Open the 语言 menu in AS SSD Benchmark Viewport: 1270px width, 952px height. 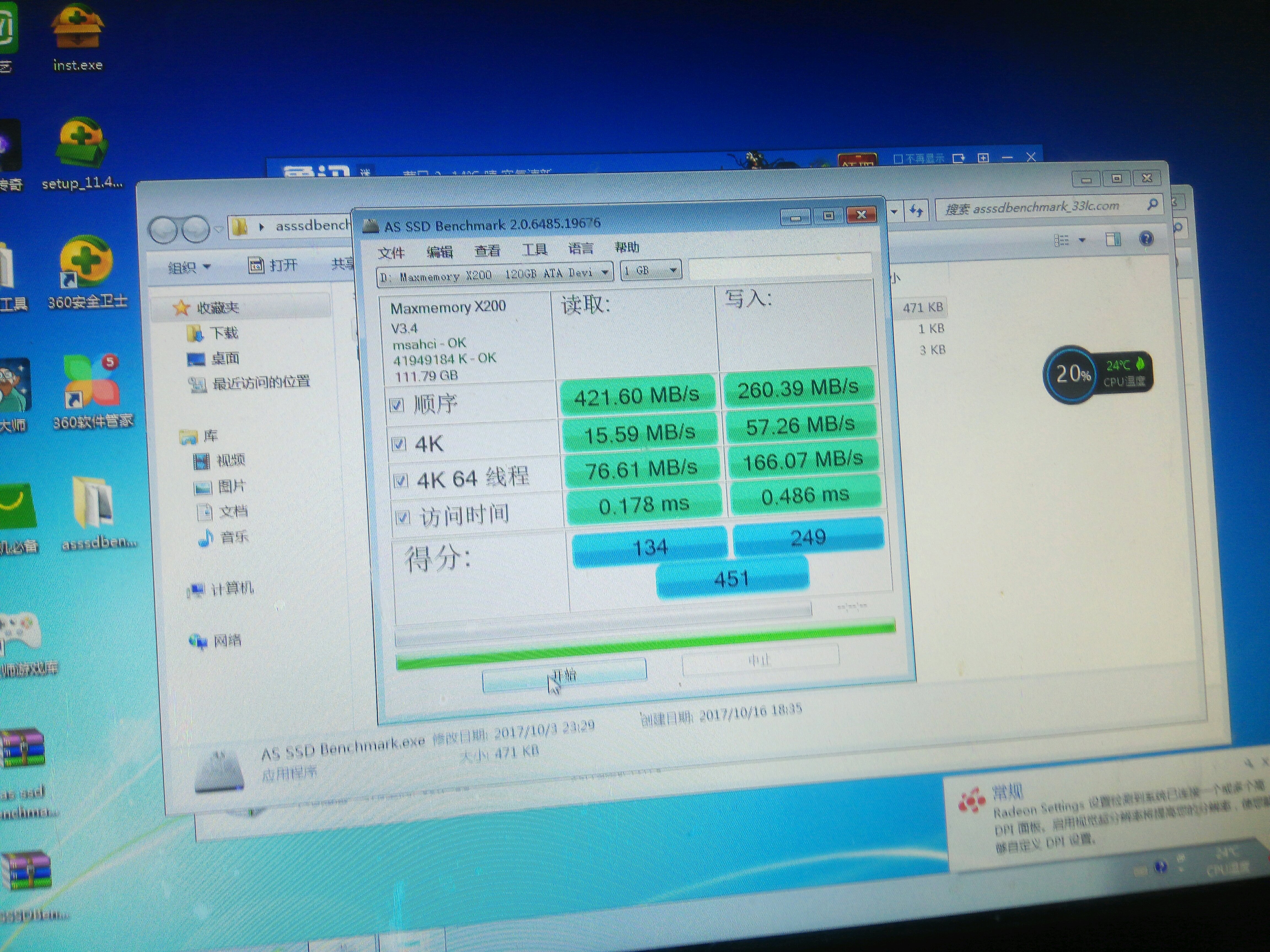(x=581, y=248)
